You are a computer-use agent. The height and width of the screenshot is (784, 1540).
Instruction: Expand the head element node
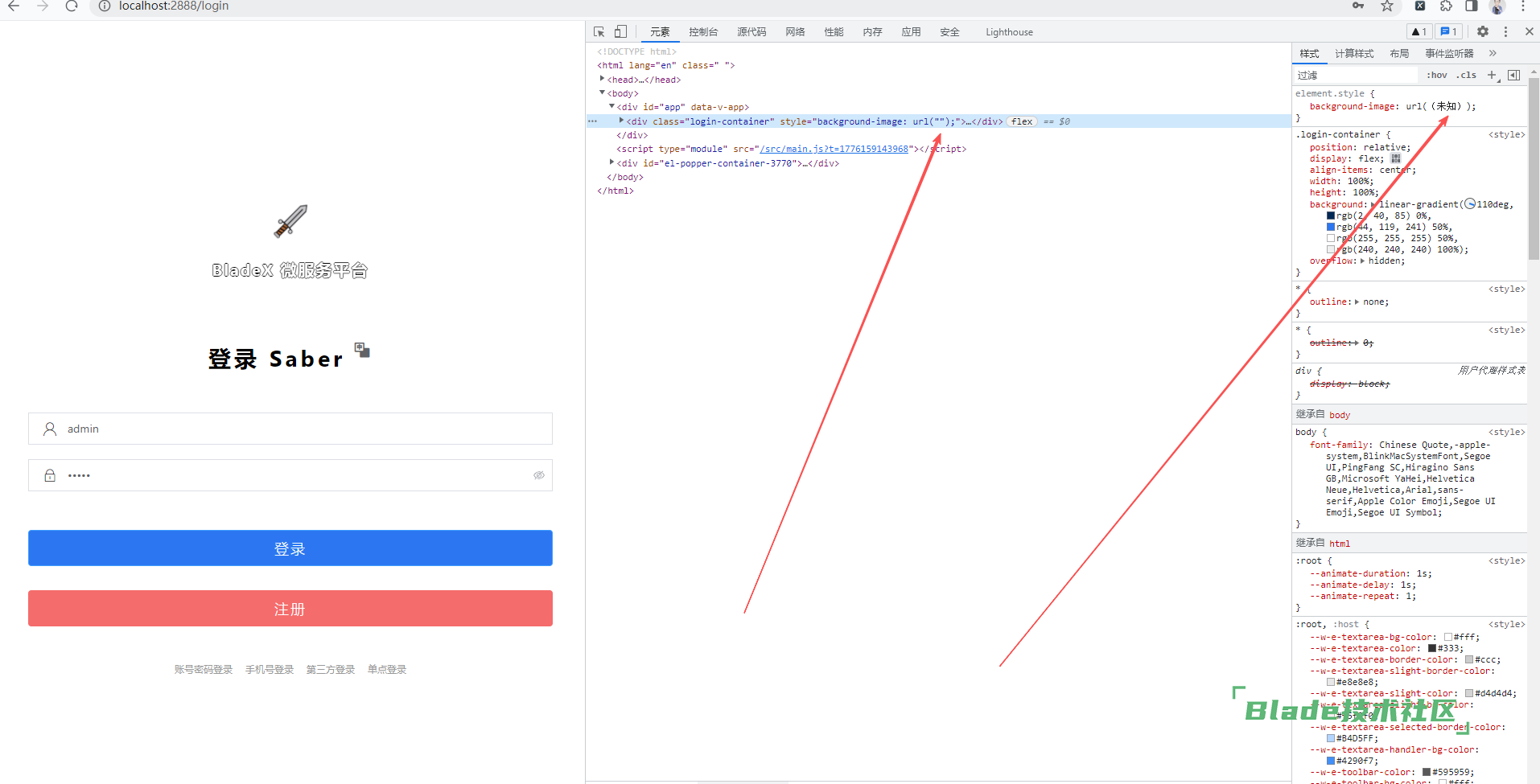pyautogui.click(x=602, y=79)
